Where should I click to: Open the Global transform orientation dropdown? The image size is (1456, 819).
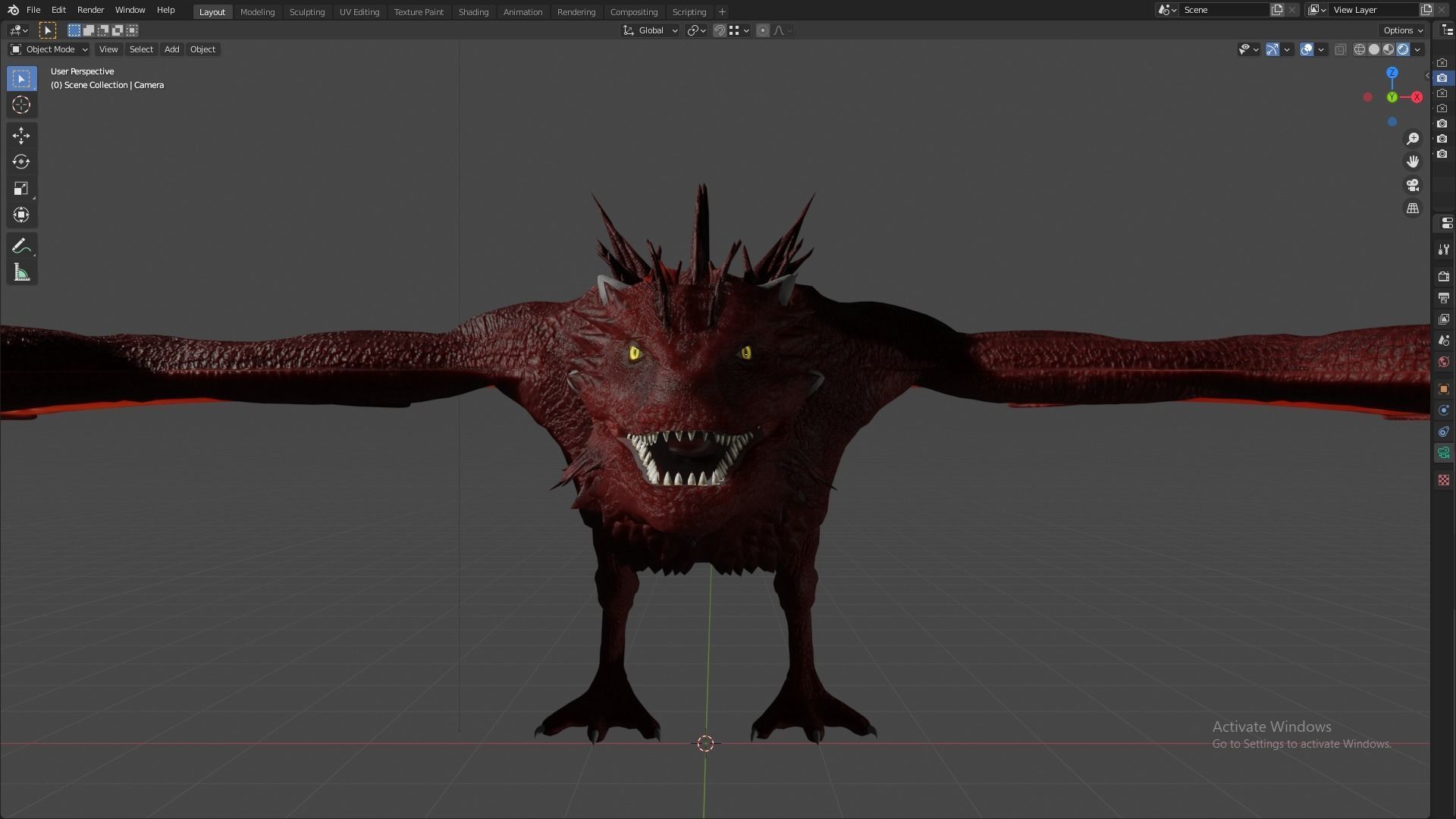click(650, 30)
